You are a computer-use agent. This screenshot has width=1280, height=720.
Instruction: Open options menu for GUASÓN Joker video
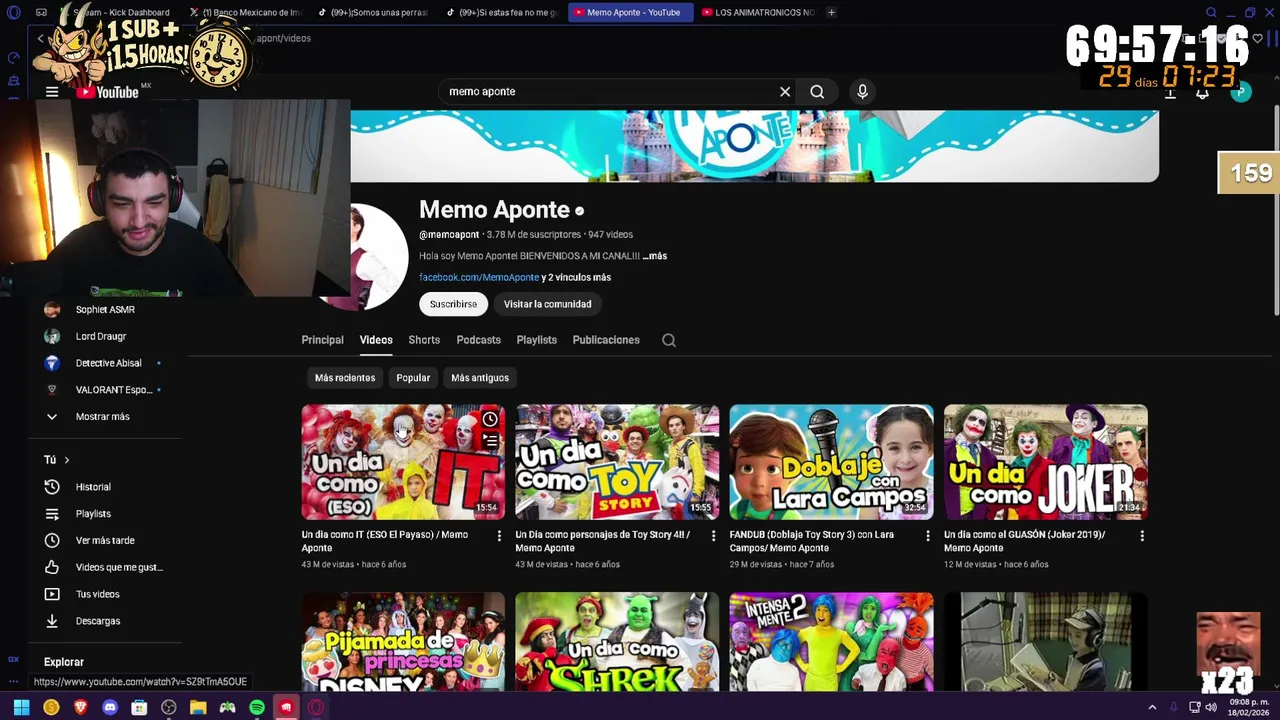tap(1142, 536)
